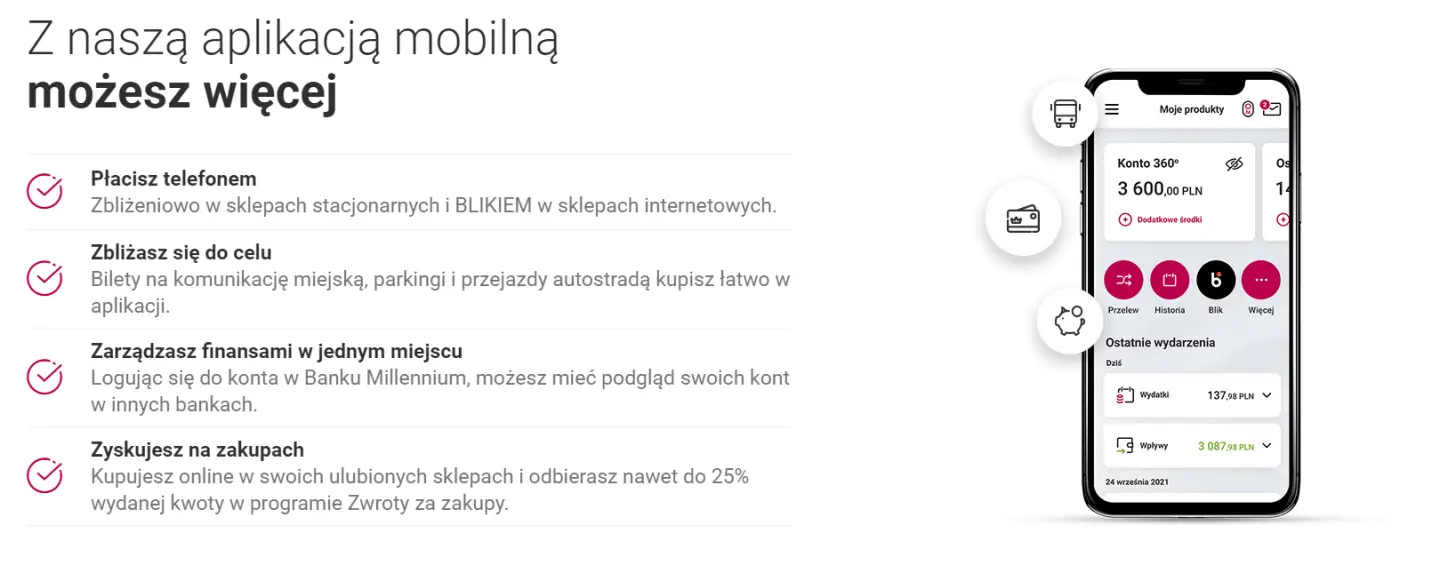Click the checkmark beside Zyskujesz na zakupach
Image resolution: width=1440 pixels, height=565 pixels.
click(x=45, y=475)
